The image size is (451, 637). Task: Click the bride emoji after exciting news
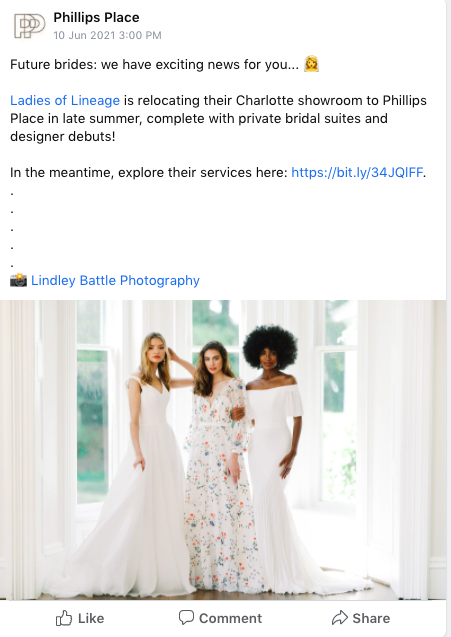coord(311,64)
